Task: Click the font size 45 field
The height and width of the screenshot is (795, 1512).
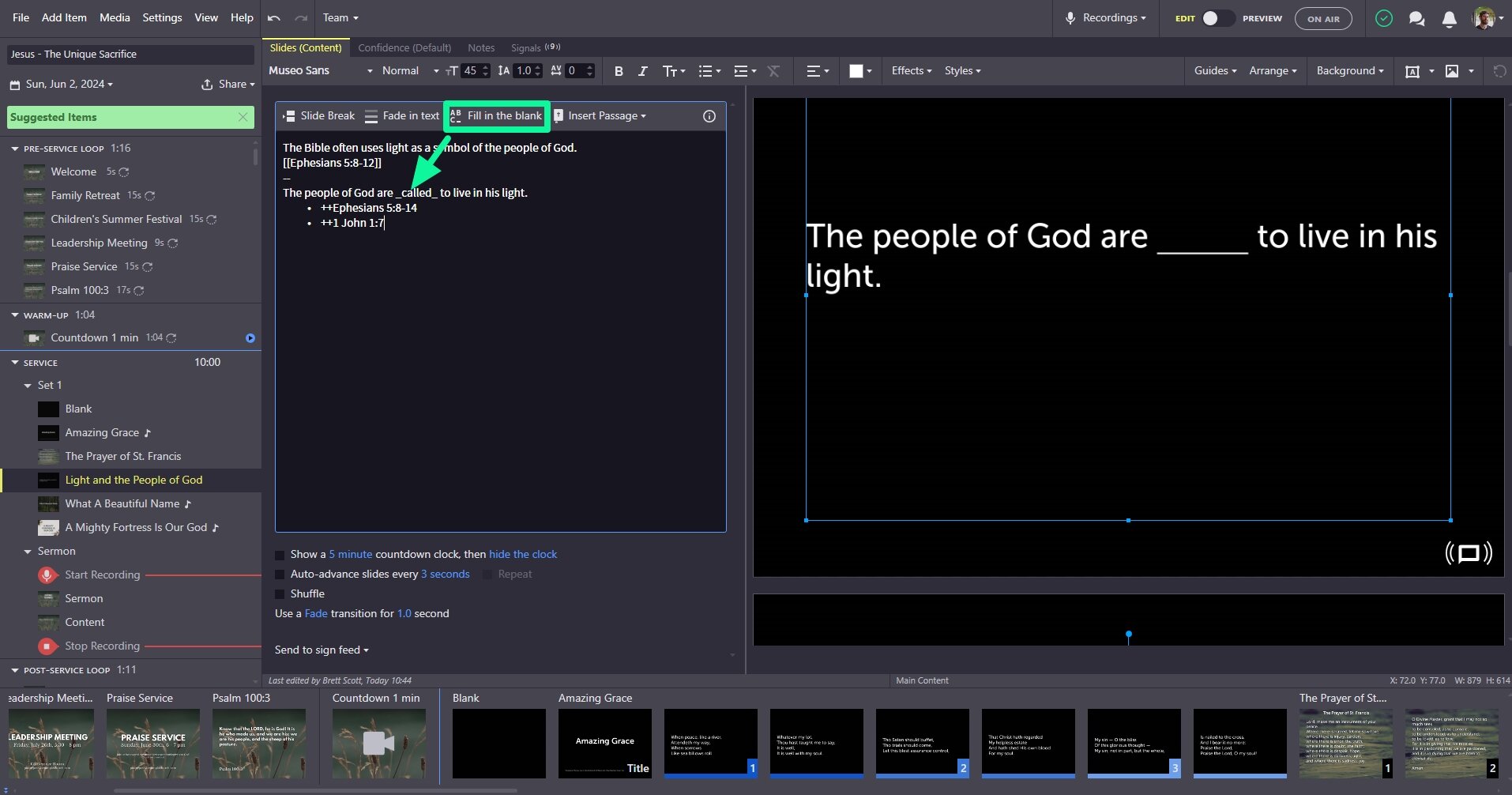Action: (471, 71)
